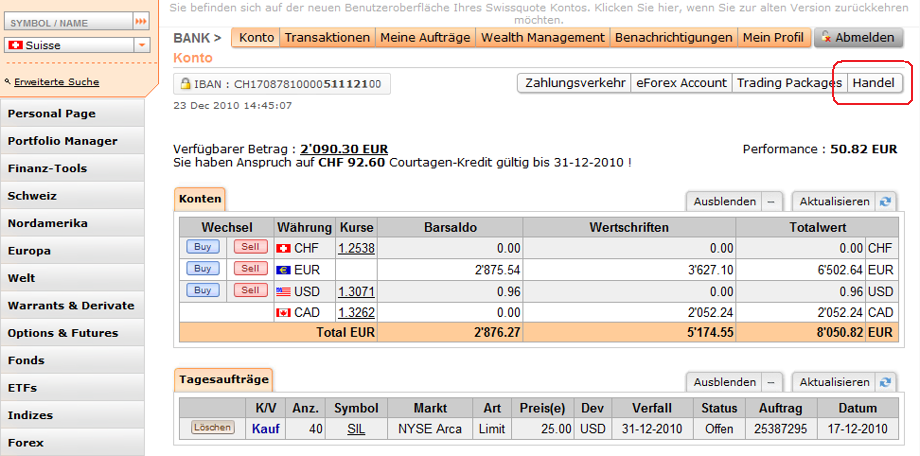
Task: Open Personal Page in the sidebar
Action: (72, 113)
